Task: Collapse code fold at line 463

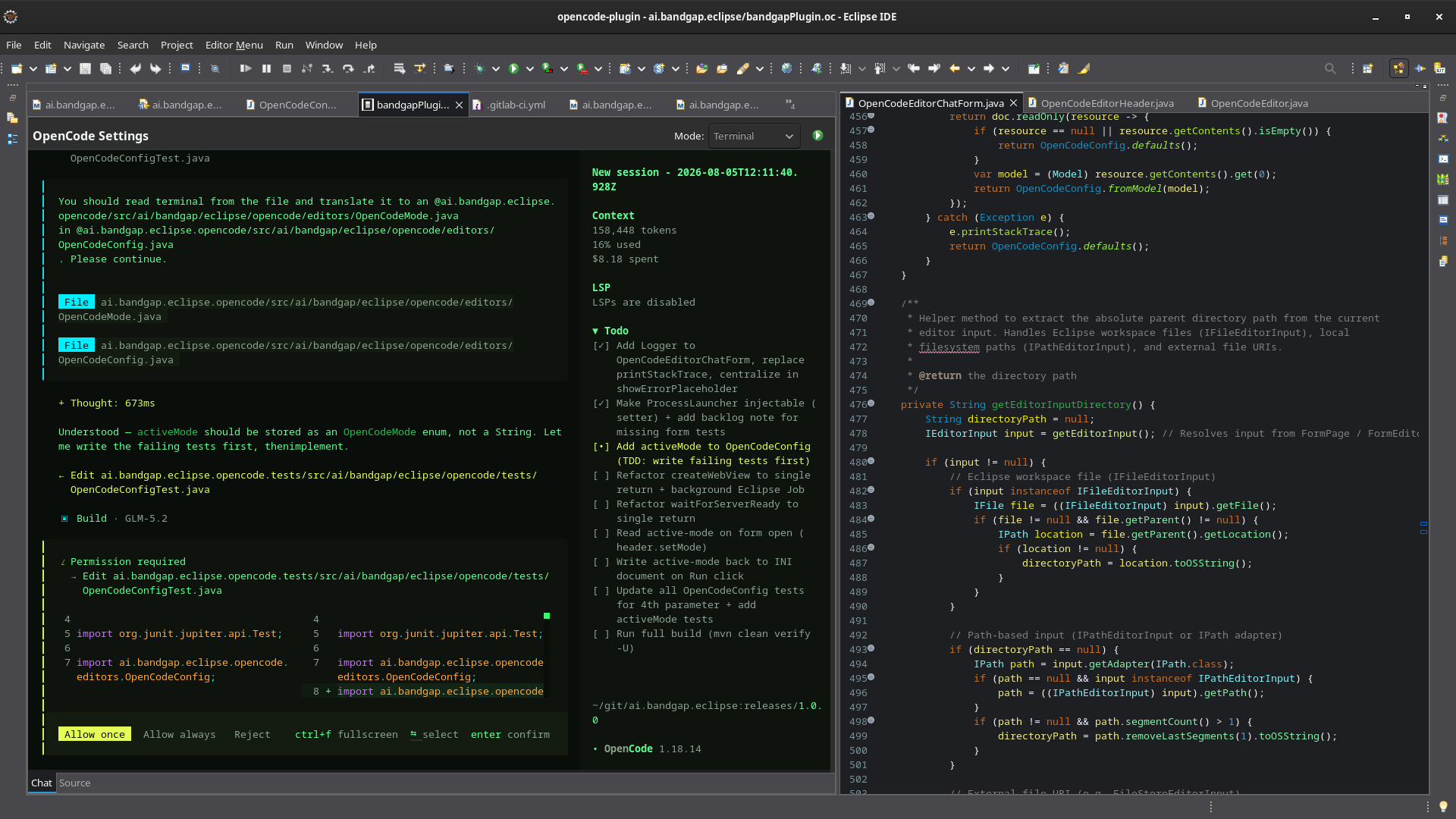Action: pos(871,216)
